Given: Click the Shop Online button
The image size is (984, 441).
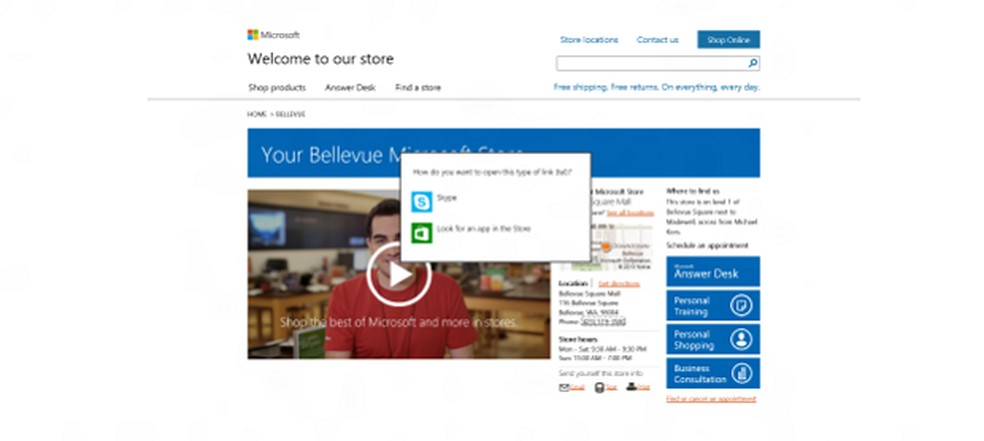Looking at the screenshot, I should (x=728, y=40).
